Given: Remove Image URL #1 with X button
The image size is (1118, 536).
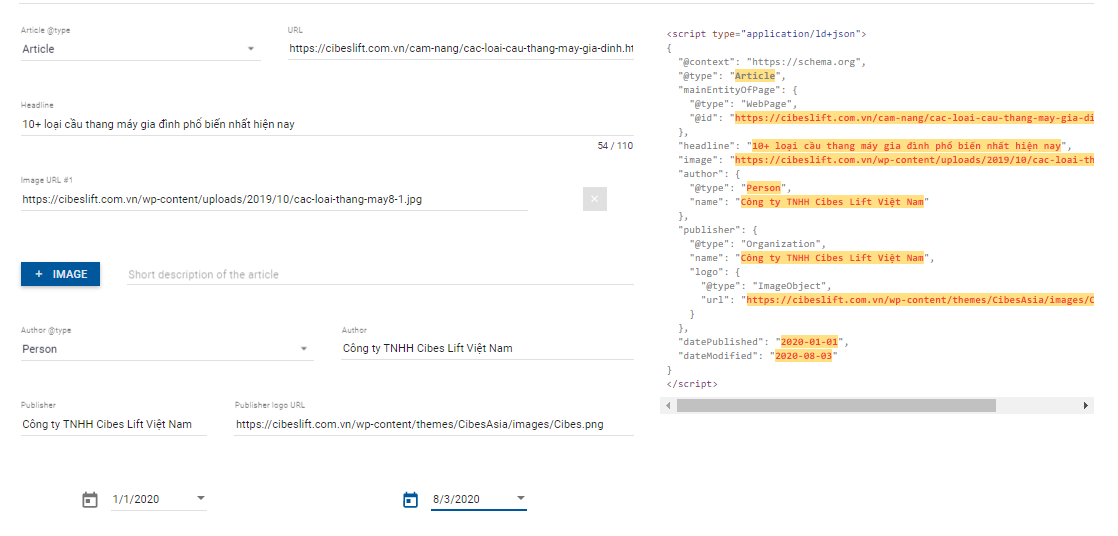Looking at the screenshot, I should coord(595,199).
